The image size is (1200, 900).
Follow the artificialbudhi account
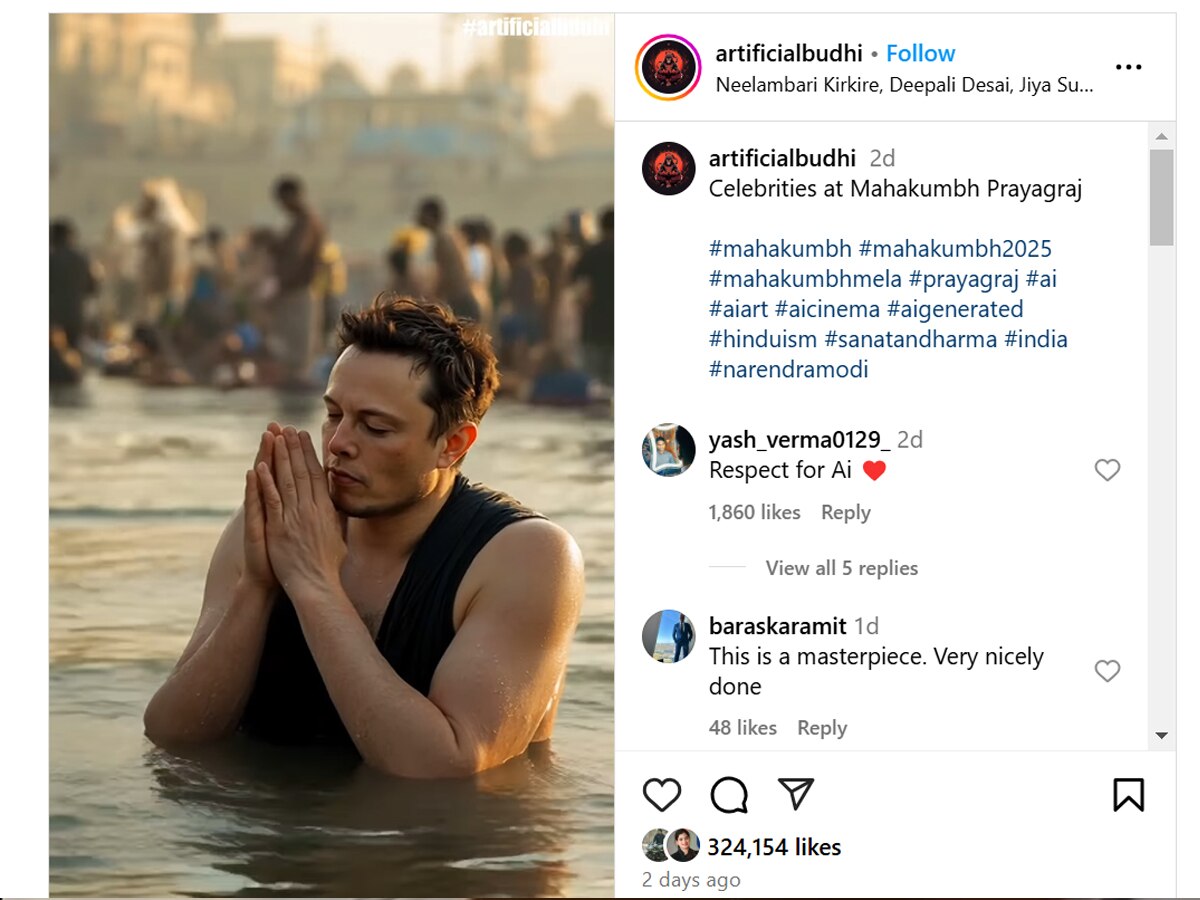click(x=920, y=53)
